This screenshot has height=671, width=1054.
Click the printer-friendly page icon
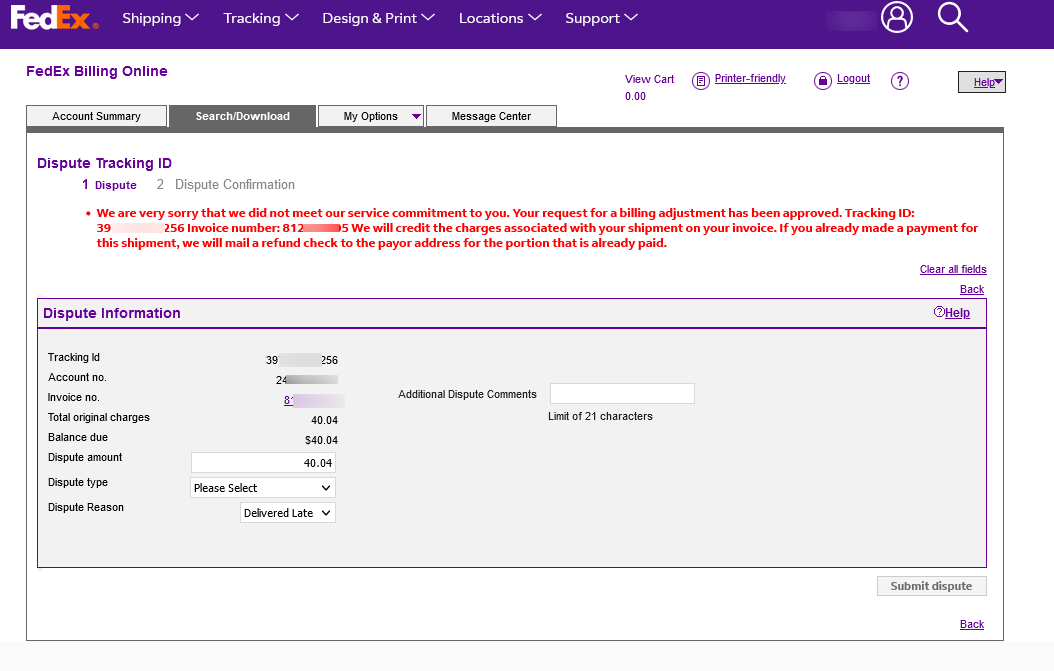click(700, 81)
